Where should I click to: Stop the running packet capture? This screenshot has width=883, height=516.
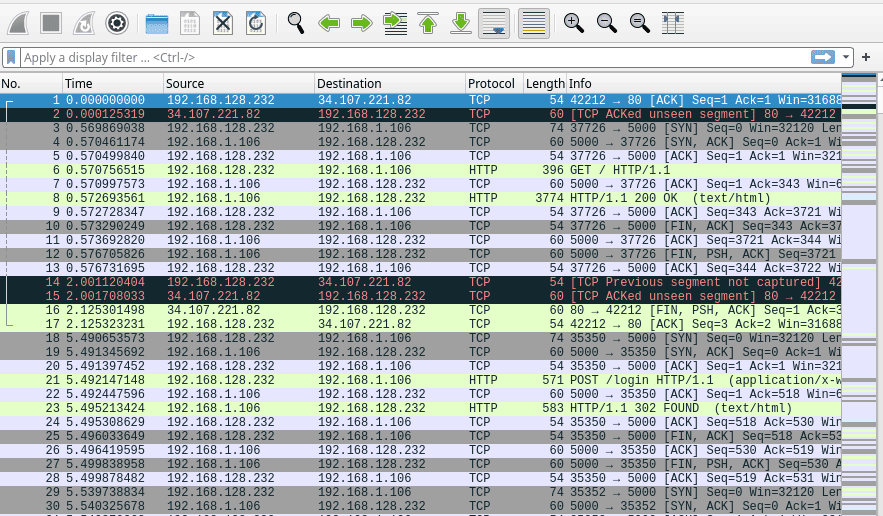51,22
